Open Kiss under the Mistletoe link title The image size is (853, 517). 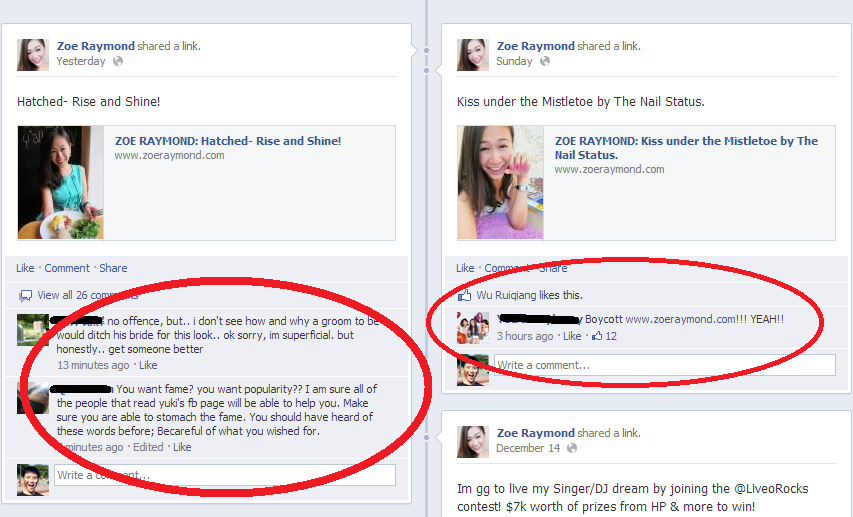point(686,147)
